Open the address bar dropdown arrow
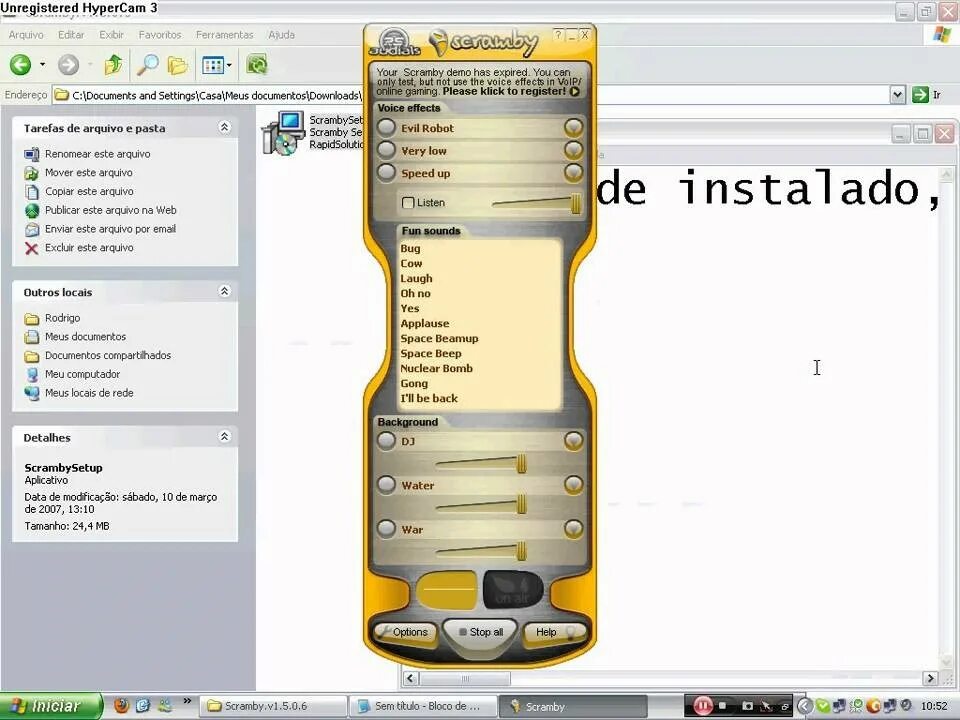 click(x=898, y=95)
